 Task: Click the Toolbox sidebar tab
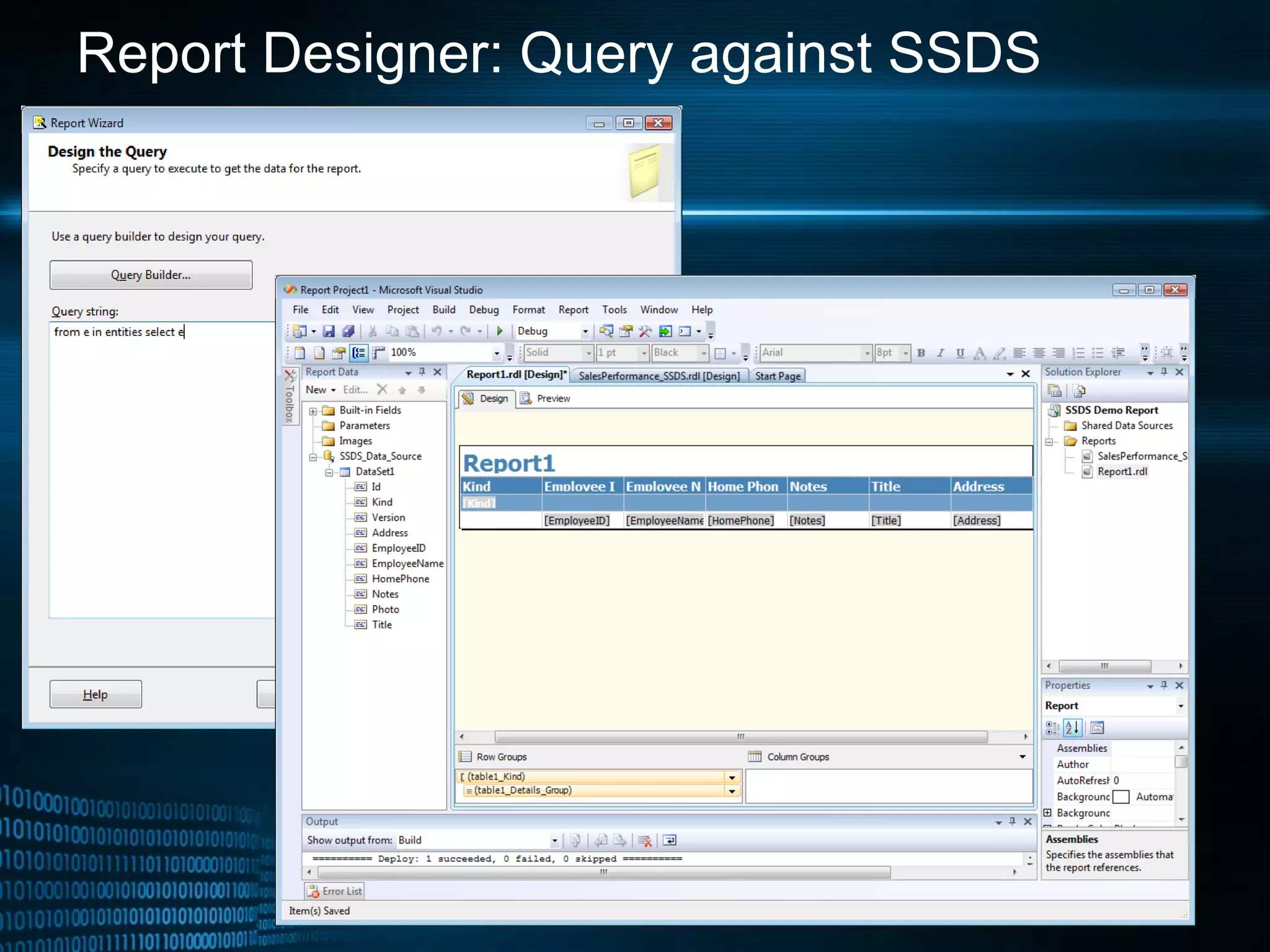(x=289, y=398)
